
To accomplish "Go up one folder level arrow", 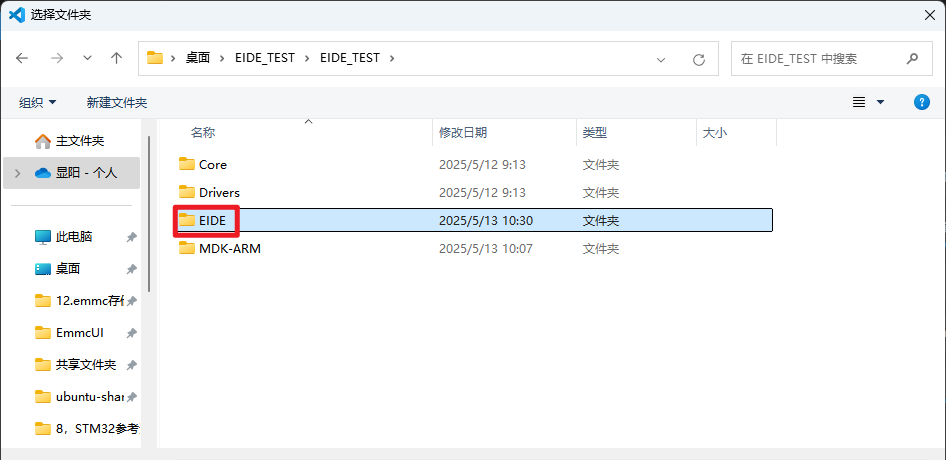I will [x=116, y=58].
